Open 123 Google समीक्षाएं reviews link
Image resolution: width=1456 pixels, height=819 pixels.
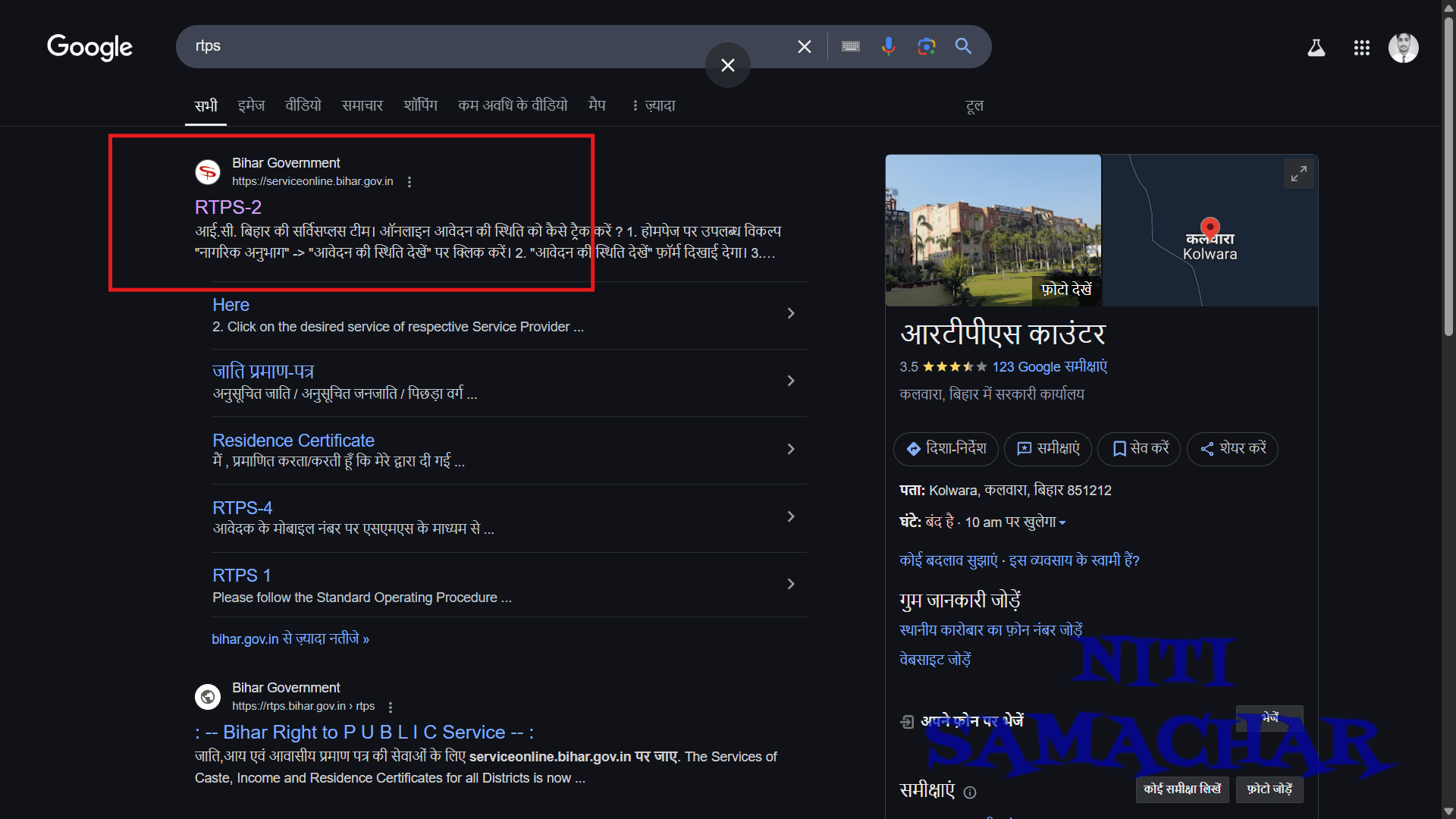pyautogui.click(x=1050, y=367)
